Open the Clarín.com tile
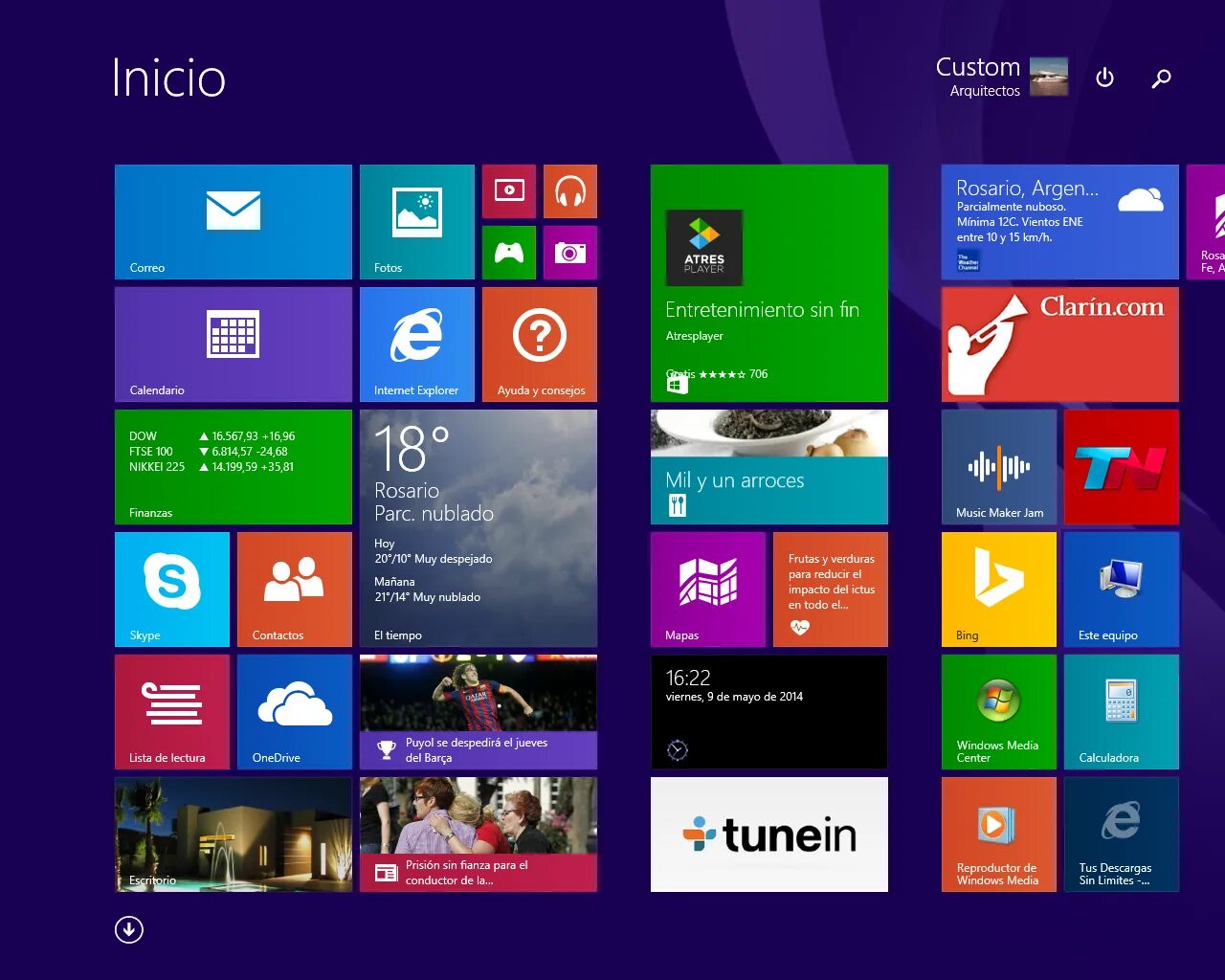The image size is (1225, 980). click(1060, 345)
